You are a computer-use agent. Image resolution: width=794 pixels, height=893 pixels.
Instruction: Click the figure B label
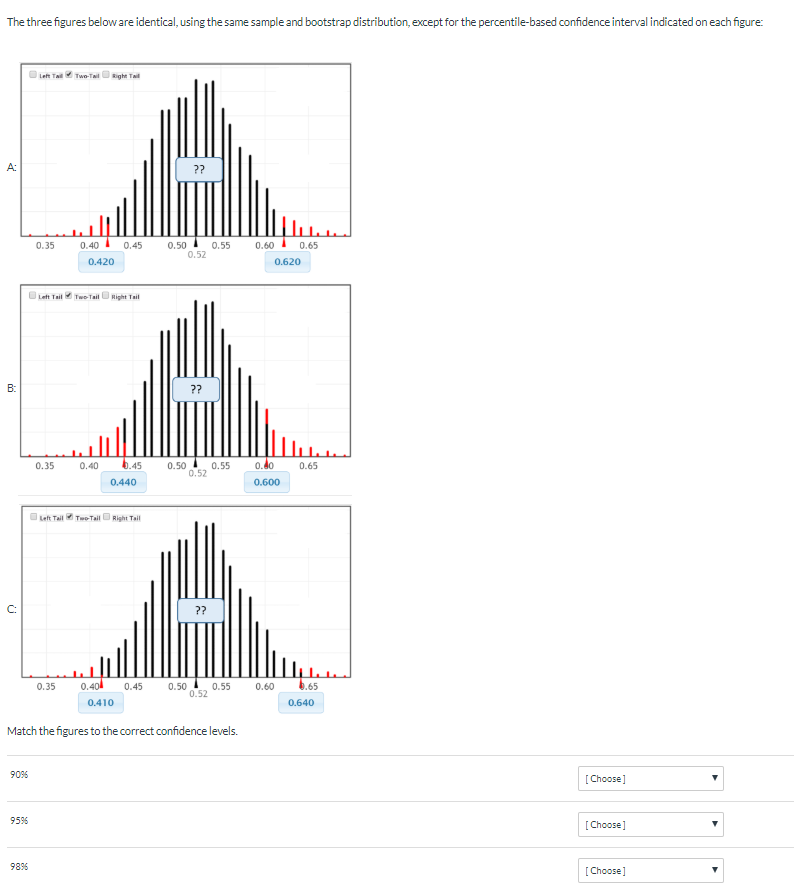click(x=11, y=388)
